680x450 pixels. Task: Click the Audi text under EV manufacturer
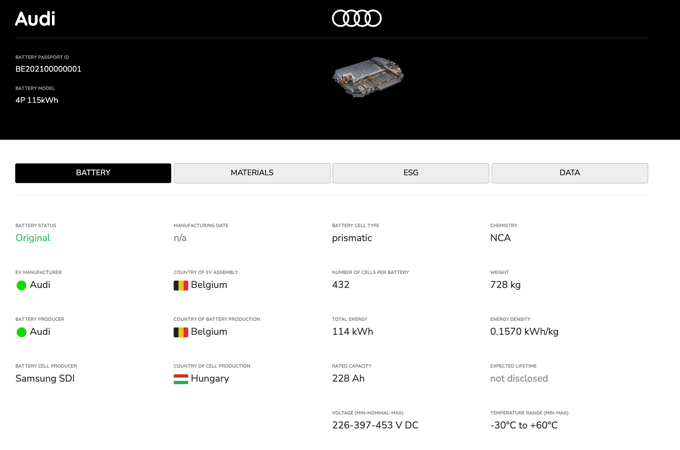click(40, 285)
